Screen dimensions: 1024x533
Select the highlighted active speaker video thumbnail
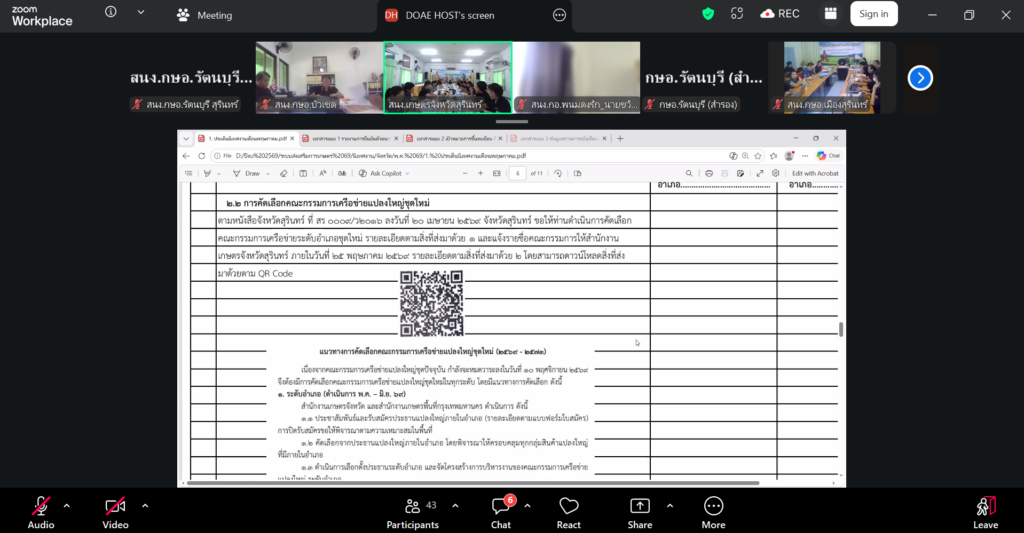pyautogui.click(x=448, y=78)
